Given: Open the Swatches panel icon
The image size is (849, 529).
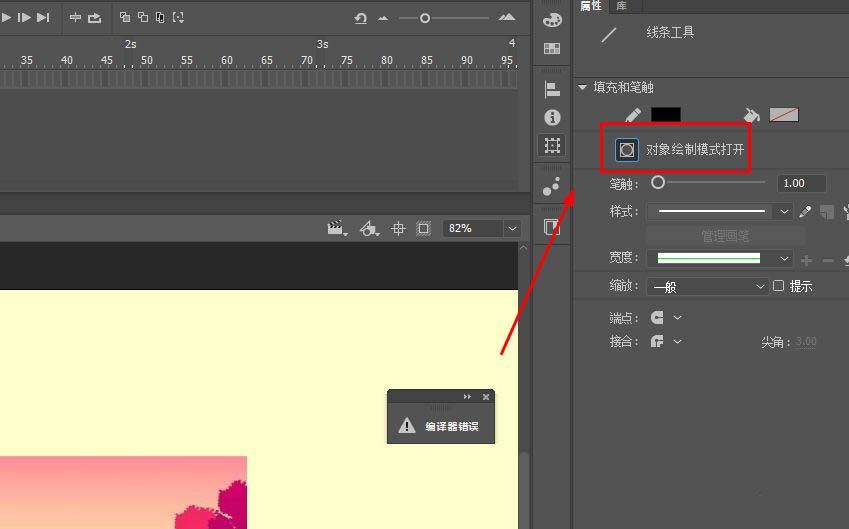Looking at the screenshot, I should pos(551,48).
